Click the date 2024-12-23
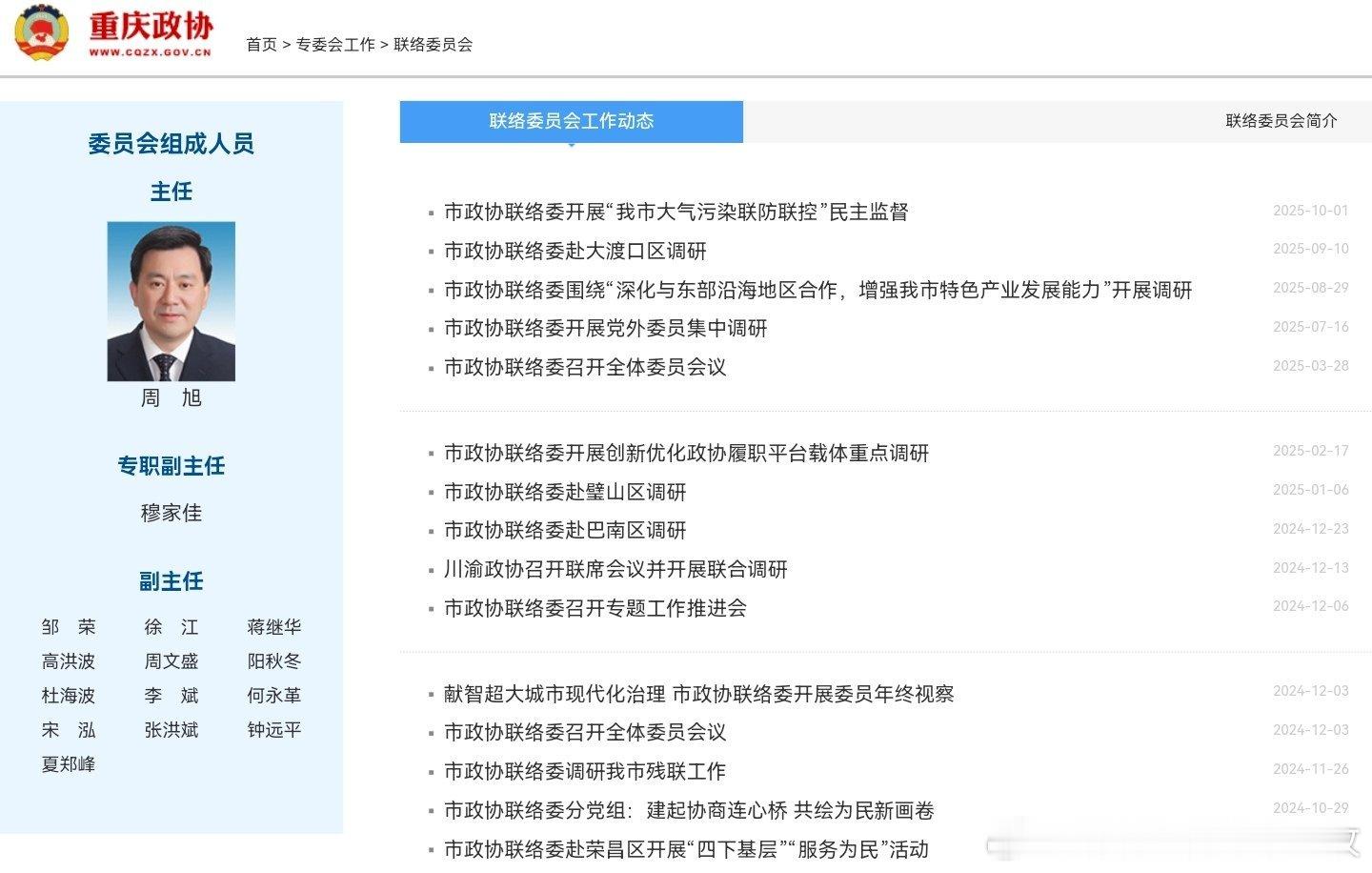1372x873 pixels. click(1311, 529)
